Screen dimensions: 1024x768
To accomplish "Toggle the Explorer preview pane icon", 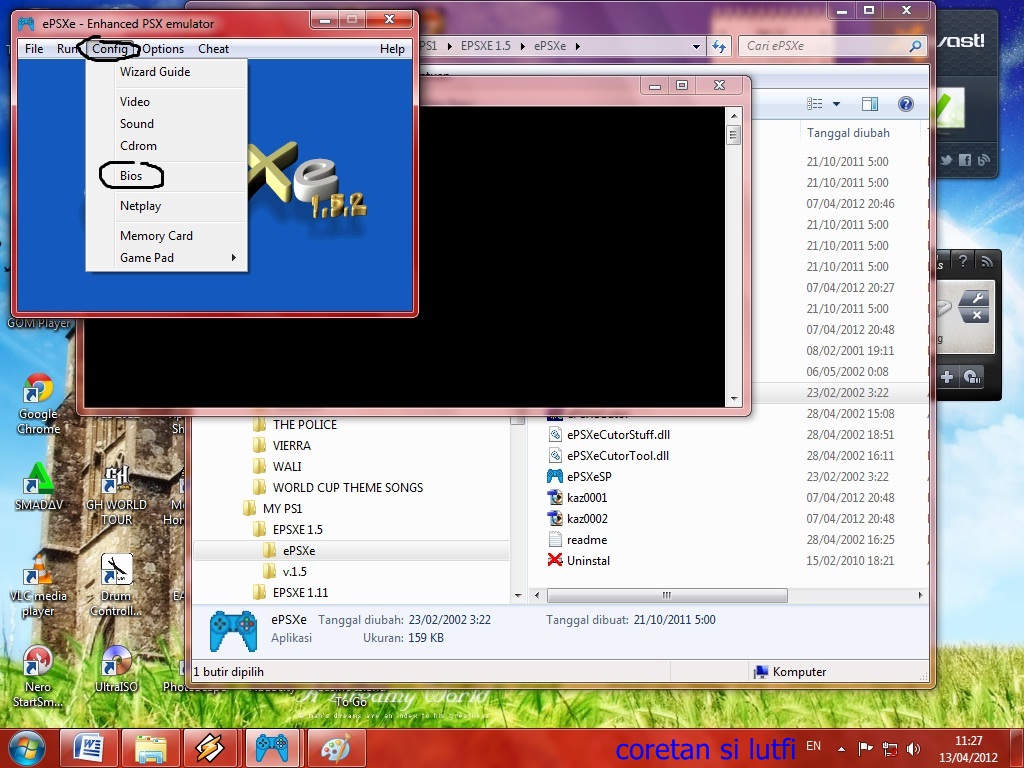I will pos(870,104).
